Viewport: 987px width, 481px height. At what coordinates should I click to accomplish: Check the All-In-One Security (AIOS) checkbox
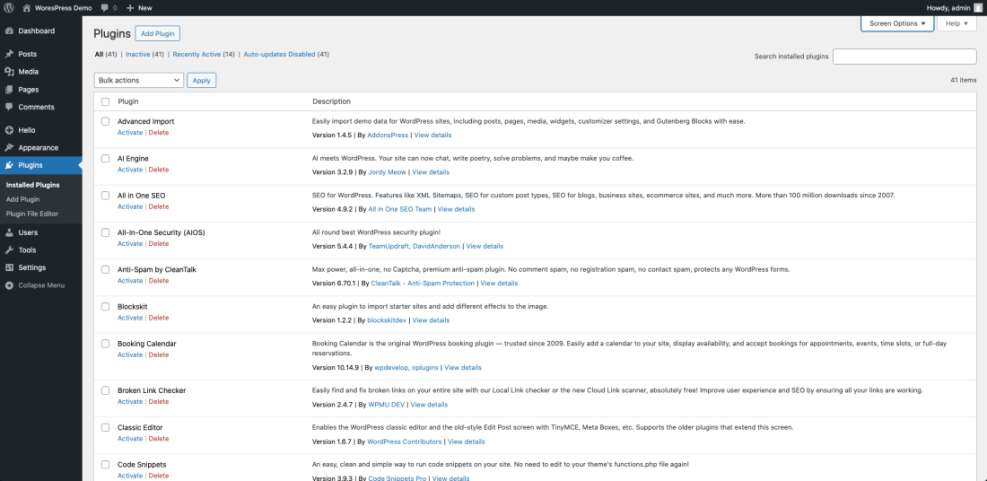[x=105, y=232]
